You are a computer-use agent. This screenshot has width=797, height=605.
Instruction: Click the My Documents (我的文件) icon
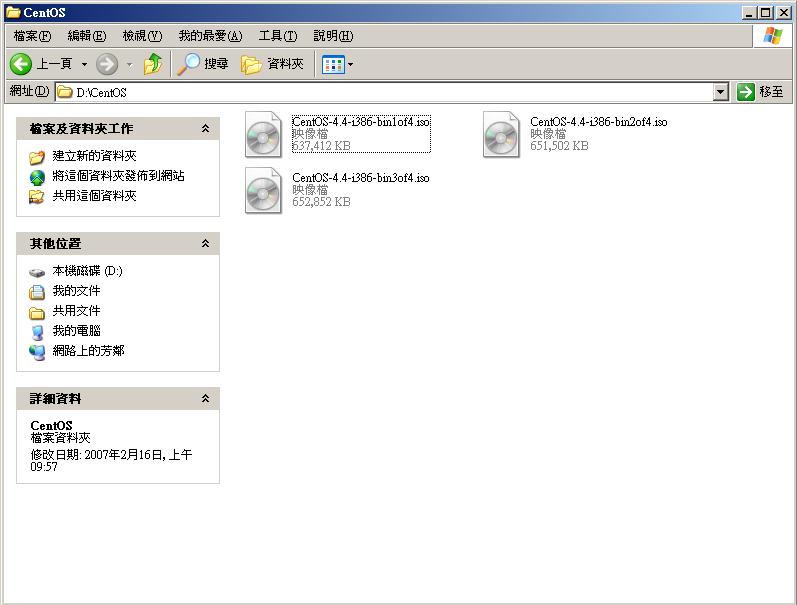(37, 292)
